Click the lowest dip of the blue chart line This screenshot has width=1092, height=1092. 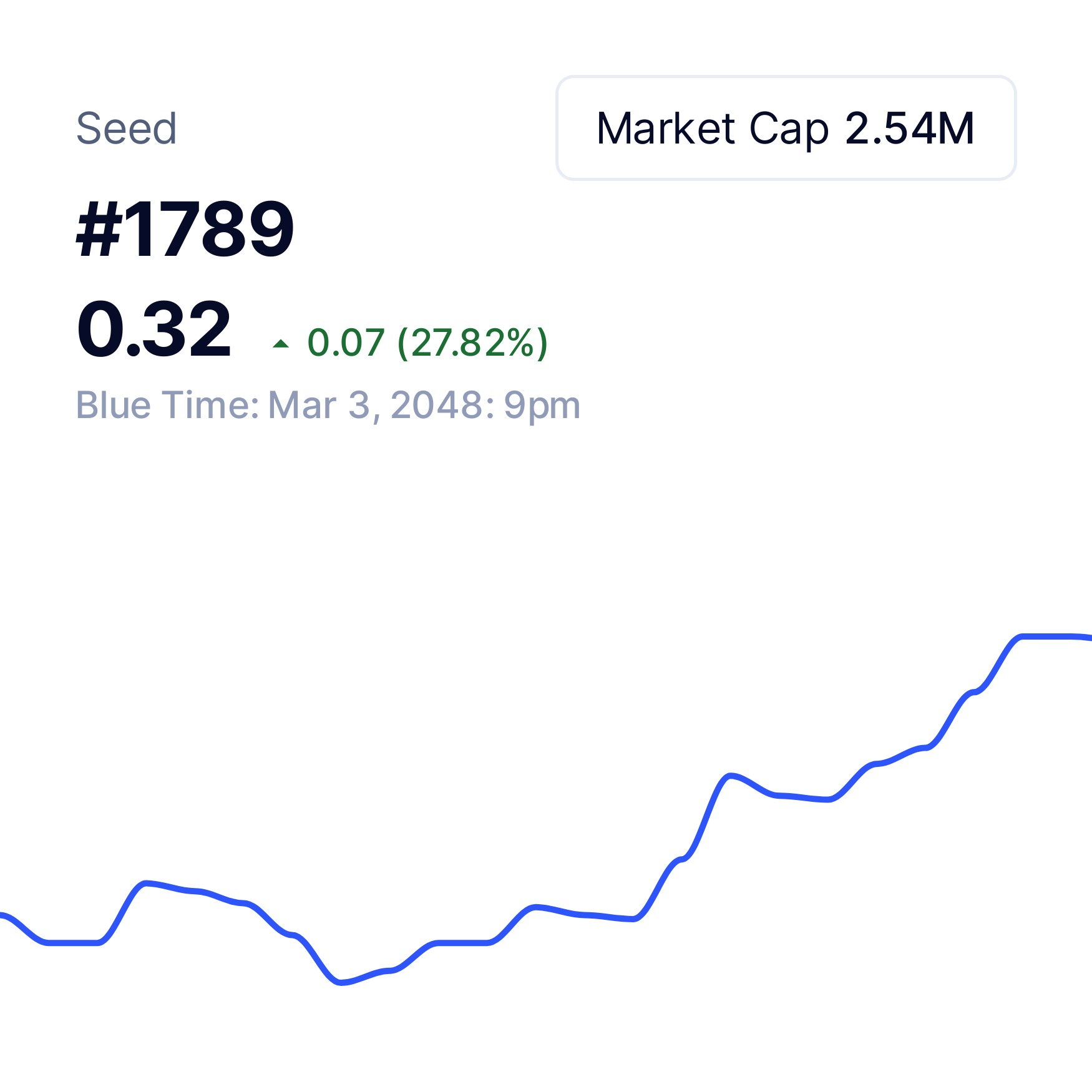341,983
